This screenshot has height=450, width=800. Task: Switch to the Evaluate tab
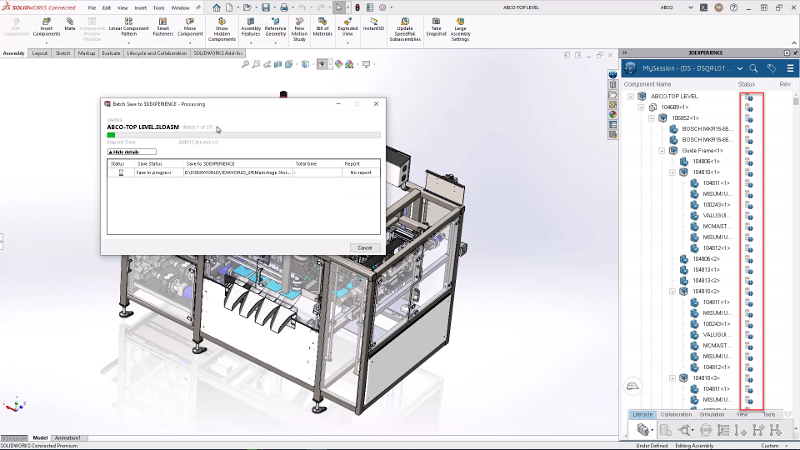(x=111, y=53)
